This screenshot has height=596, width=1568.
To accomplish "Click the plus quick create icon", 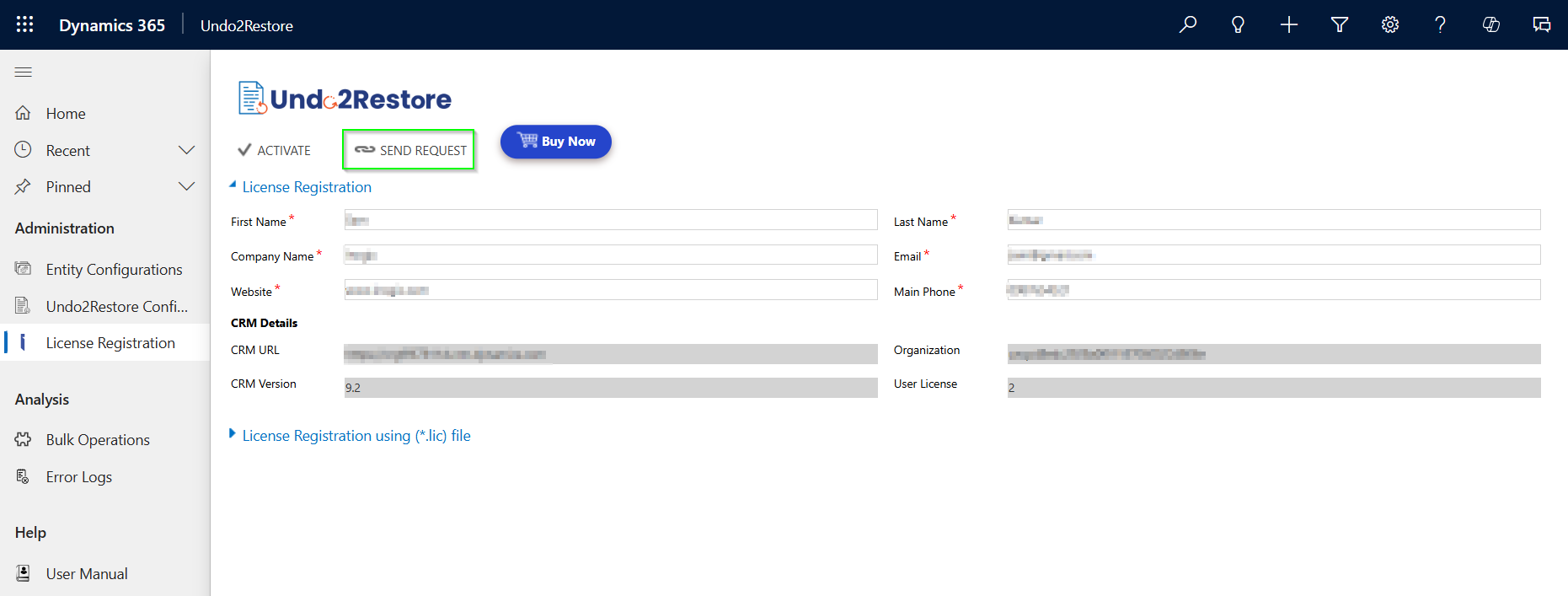I will (1288, 24).
